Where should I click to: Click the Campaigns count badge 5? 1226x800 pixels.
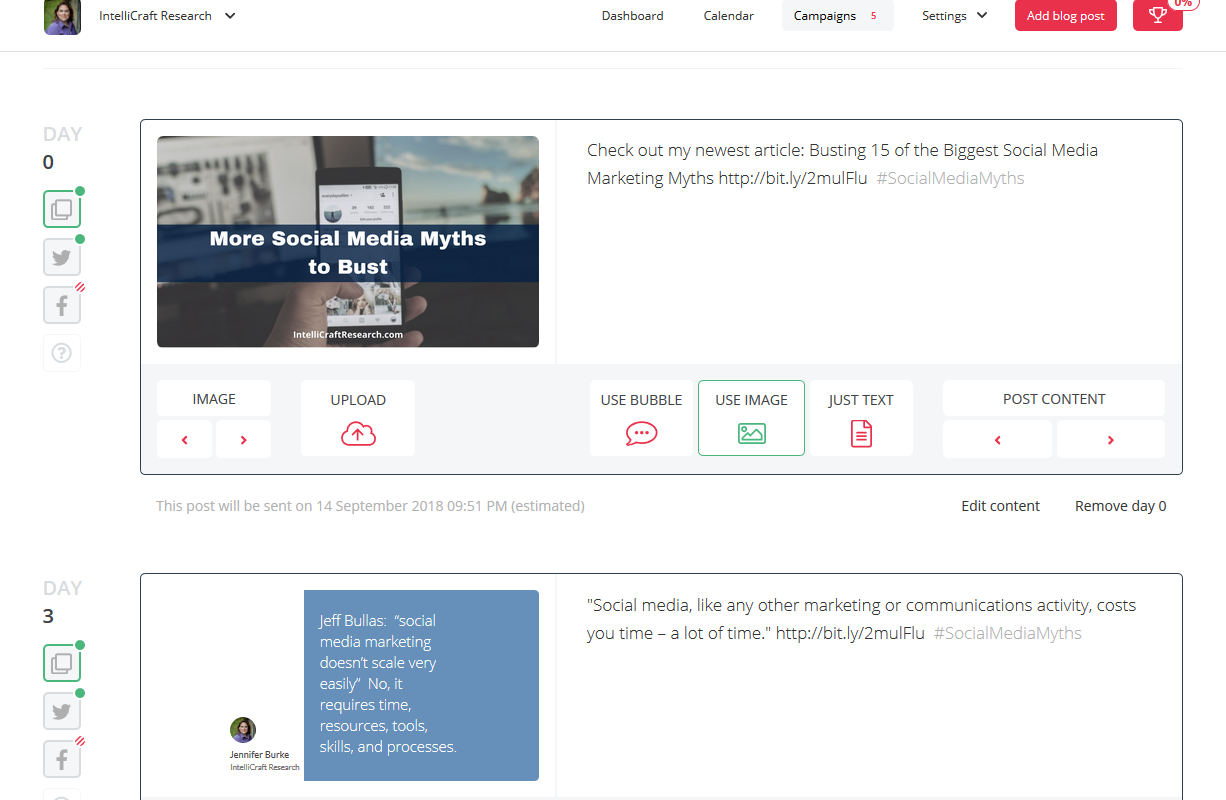[x=873, y=16]
